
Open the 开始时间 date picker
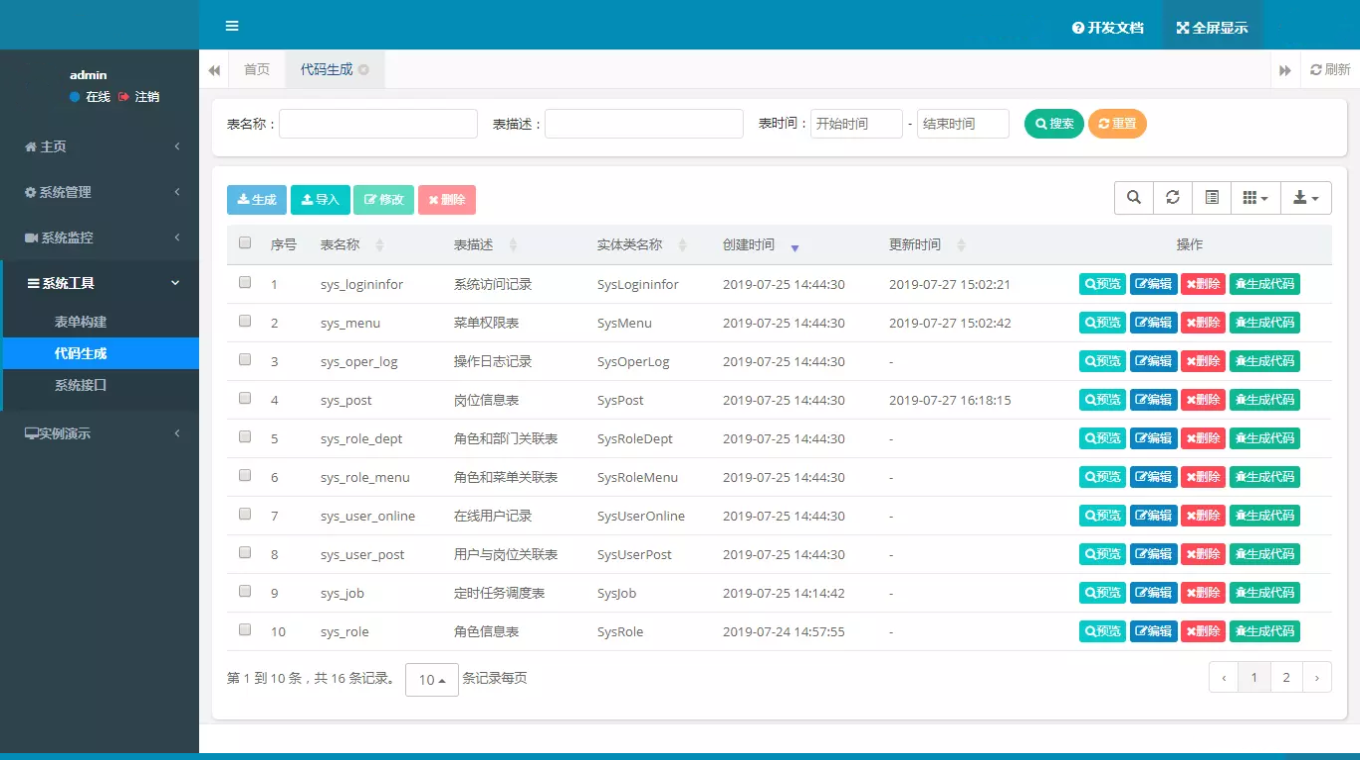pos(856,124)
